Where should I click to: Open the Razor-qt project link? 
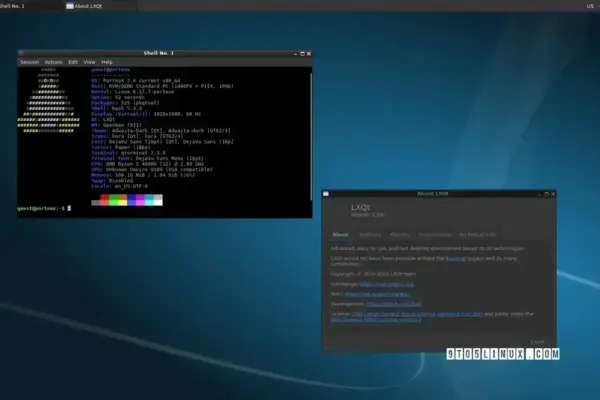click(456, 258)
